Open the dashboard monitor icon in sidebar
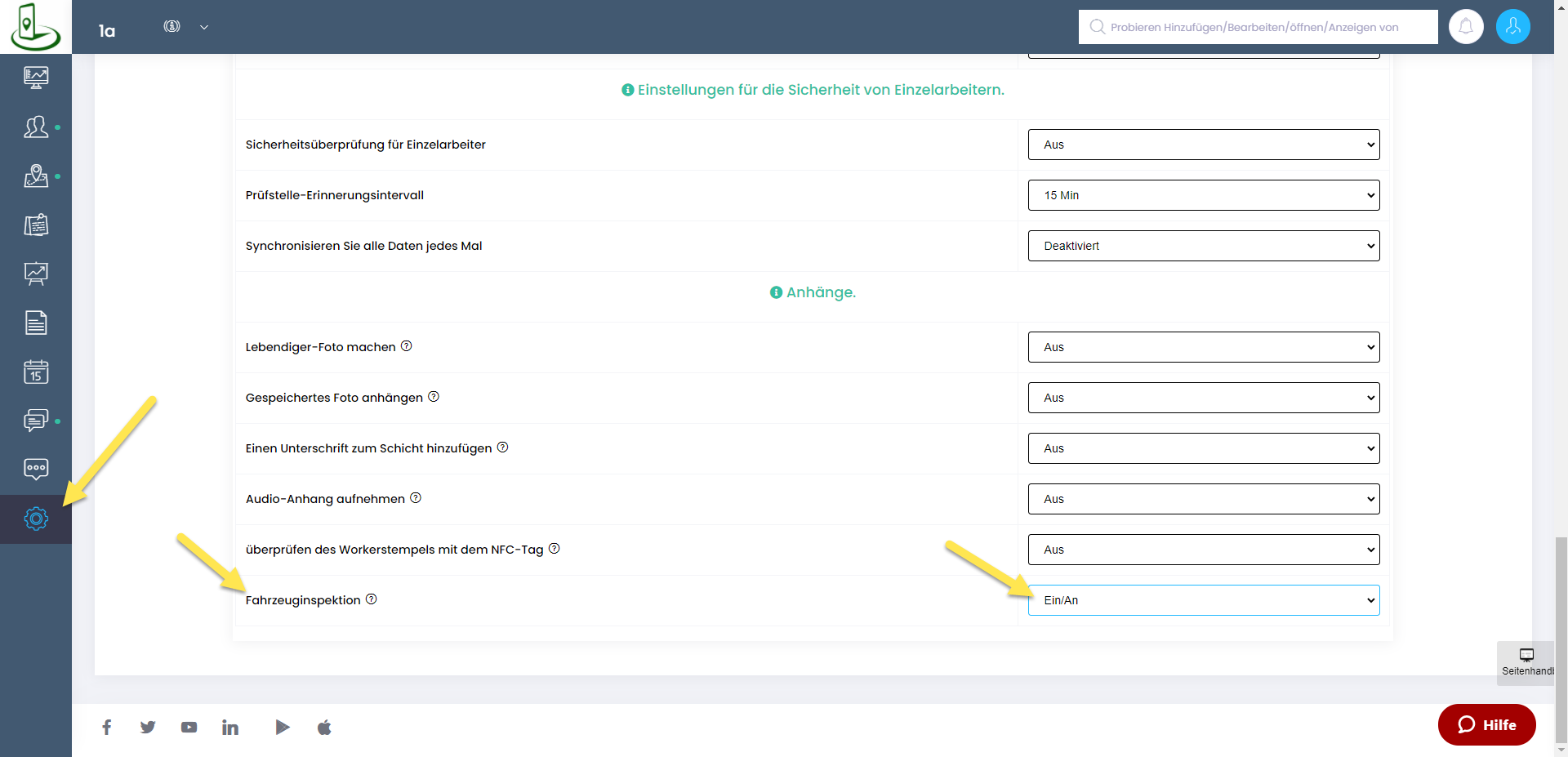Viewport: 1568px width, 757px height. pyautogui.click(x=36, y=78)
